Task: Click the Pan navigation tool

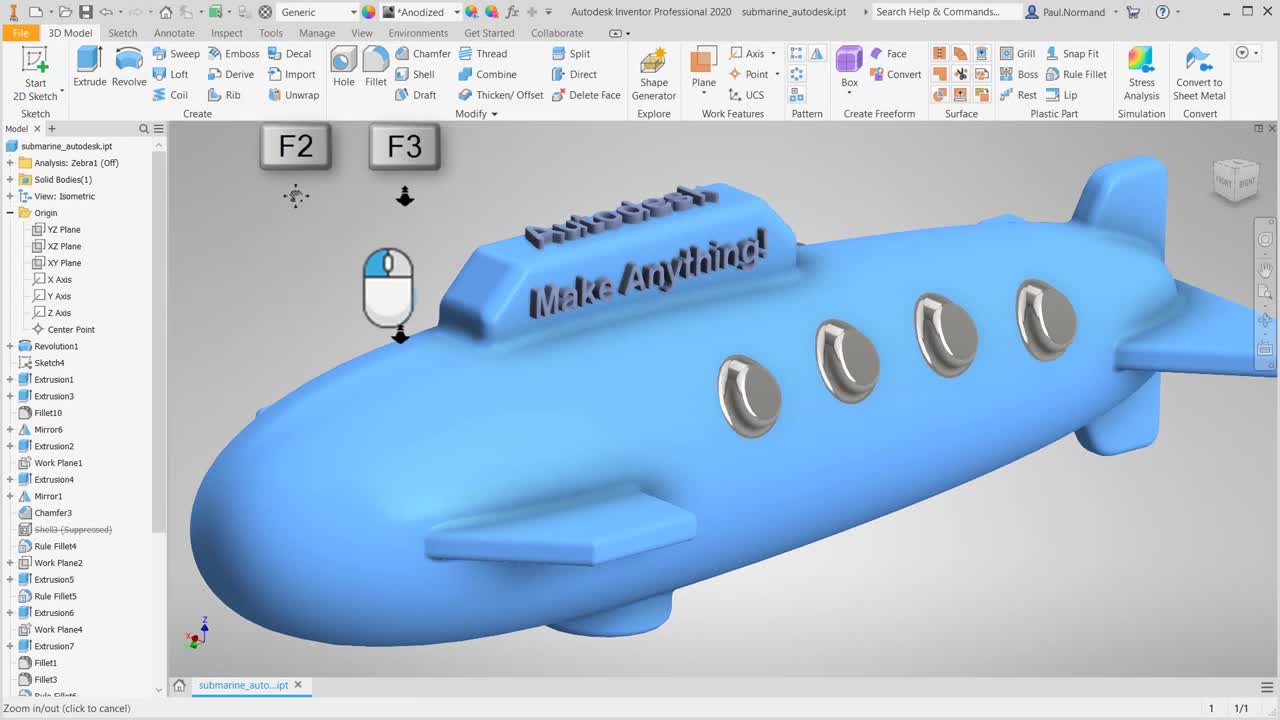Action: tap(1265, 269)
